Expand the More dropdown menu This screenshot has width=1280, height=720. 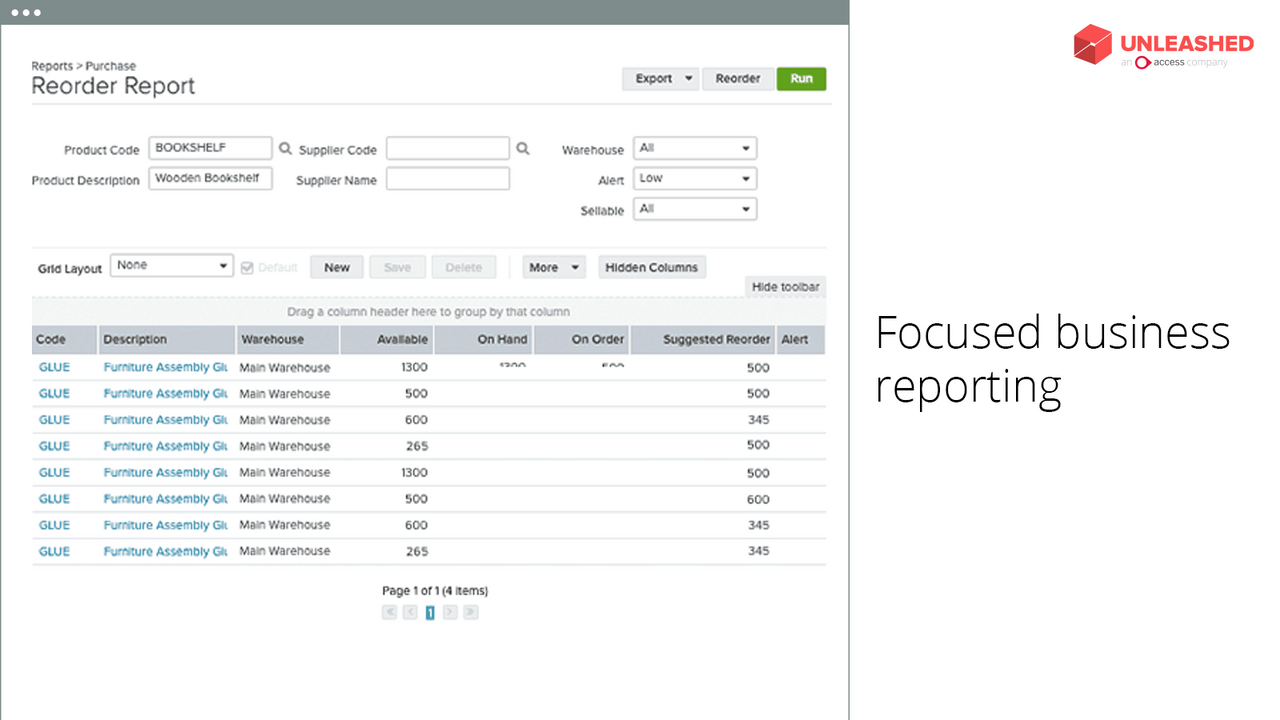[x=553, y=267]
